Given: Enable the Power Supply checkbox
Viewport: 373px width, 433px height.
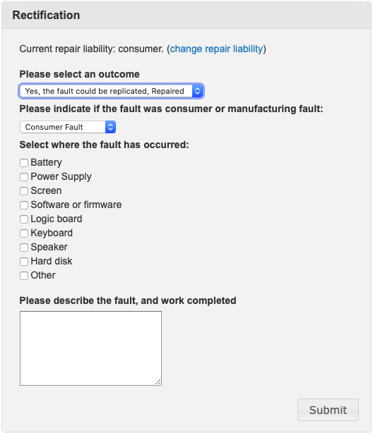Looking at the screenshot, I should [x=24, y=177].
